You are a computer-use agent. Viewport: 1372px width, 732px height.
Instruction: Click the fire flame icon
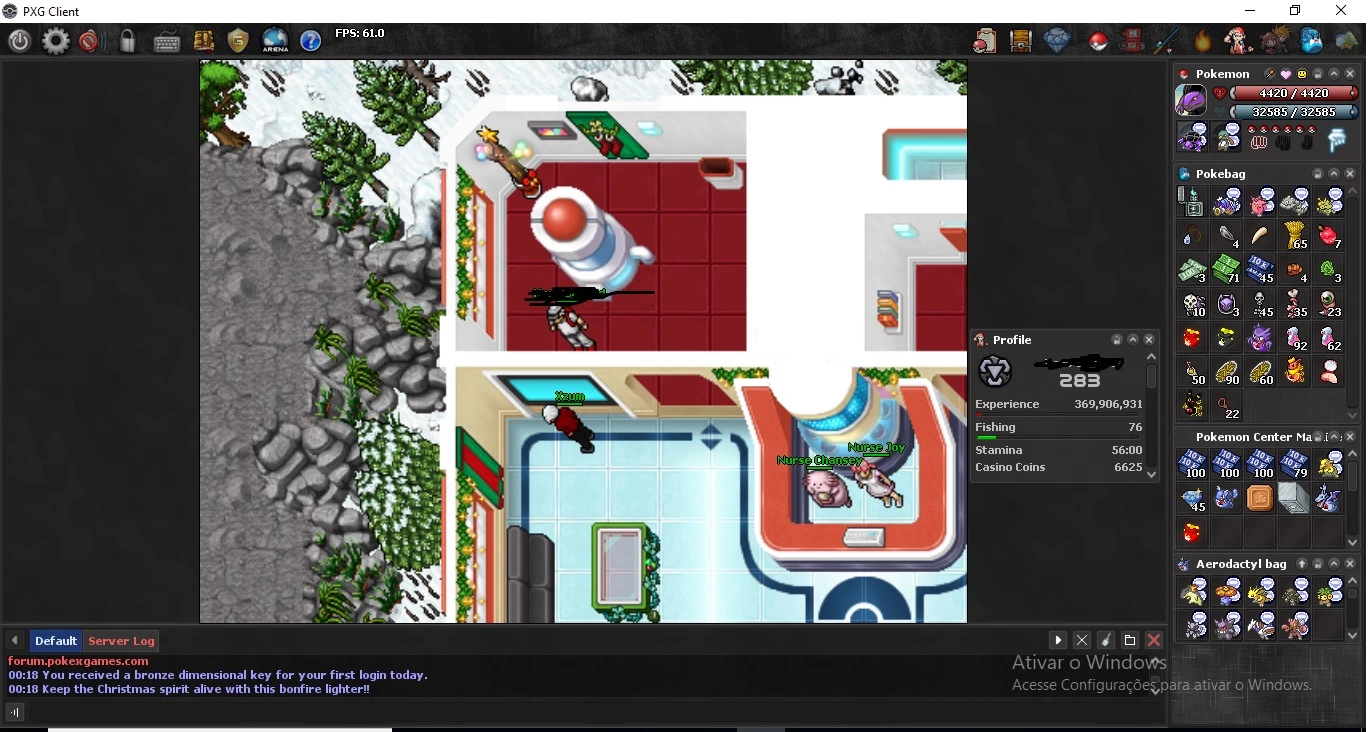tap(1203, 41)
